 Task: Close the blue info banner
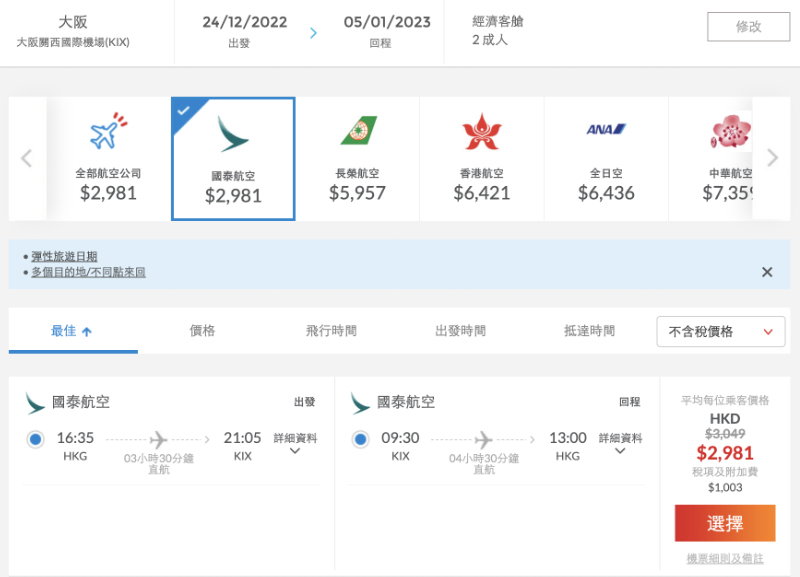[767, 272]
